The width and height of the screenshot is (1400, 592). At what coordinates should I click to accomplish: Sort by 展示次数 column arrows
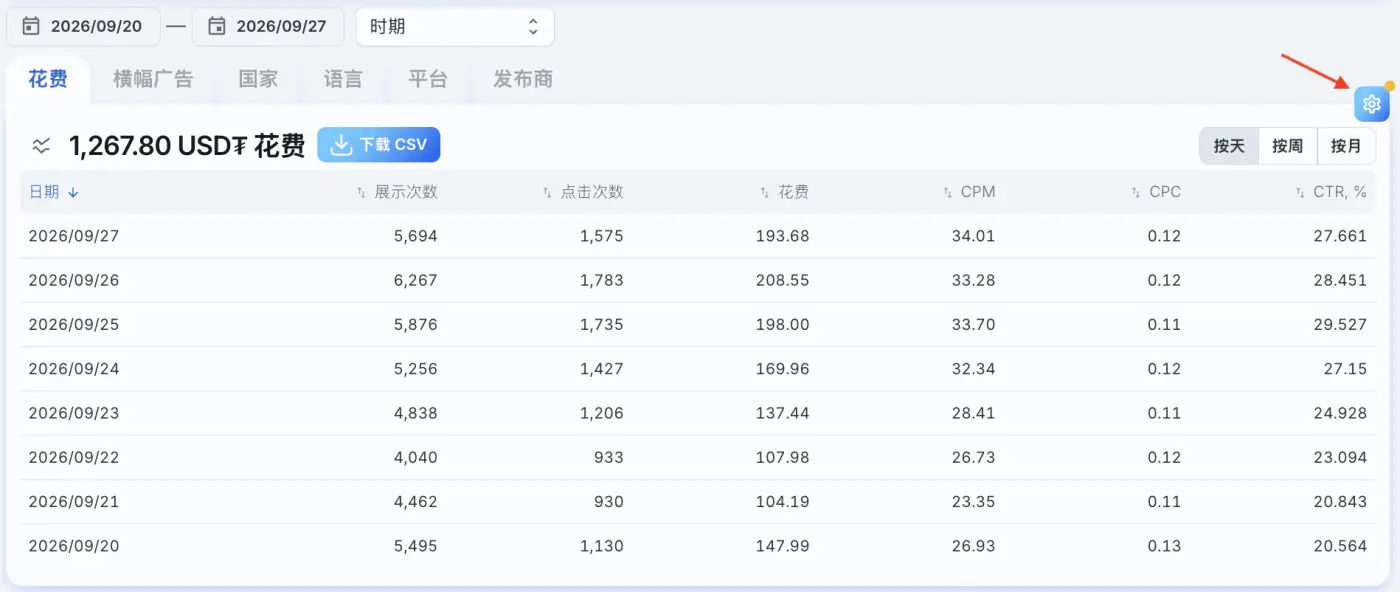362,192
